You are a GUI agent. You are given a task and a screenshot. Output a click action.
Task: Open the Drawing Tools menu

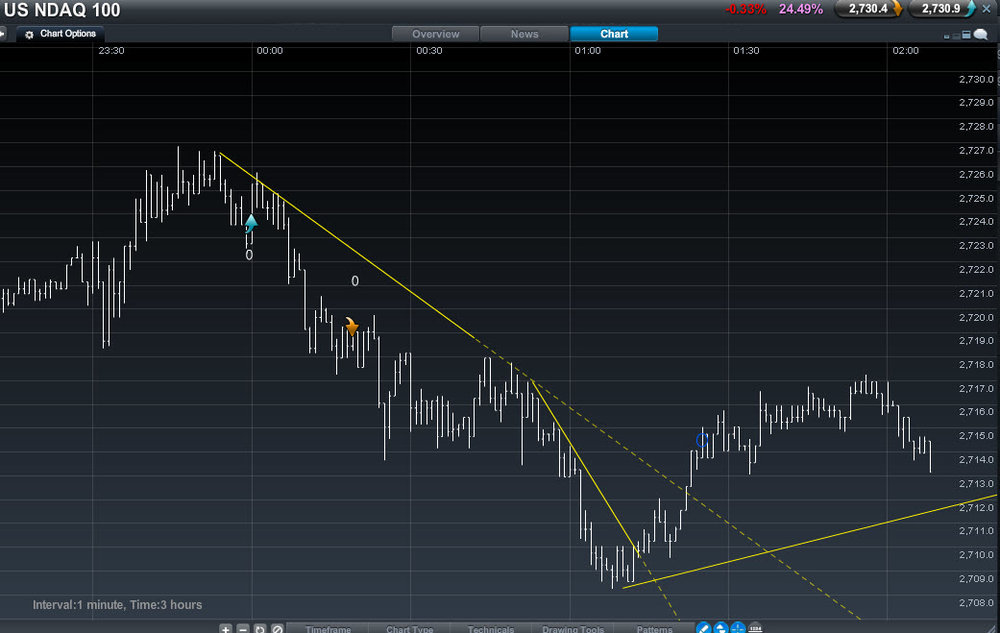(x=573, y=629)
